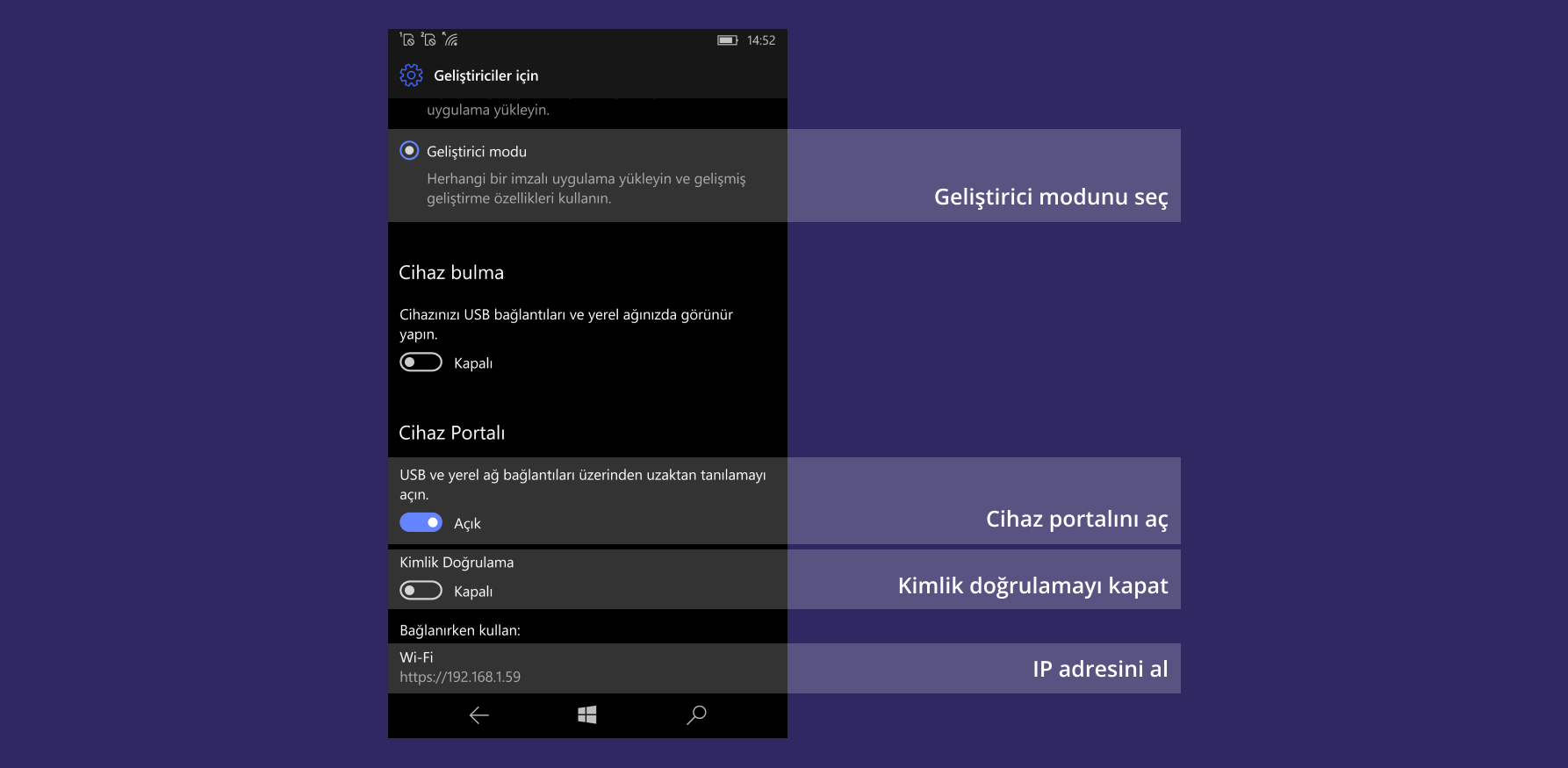The image size is (1568, 768).
Task: Tap the Kimlik Doğrulama label
Action: pyautogui.click(x=457, y=563)
